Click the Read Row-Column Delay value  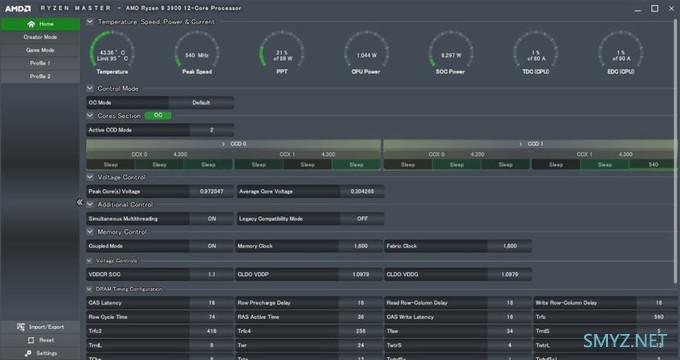(x=510, y=303)
